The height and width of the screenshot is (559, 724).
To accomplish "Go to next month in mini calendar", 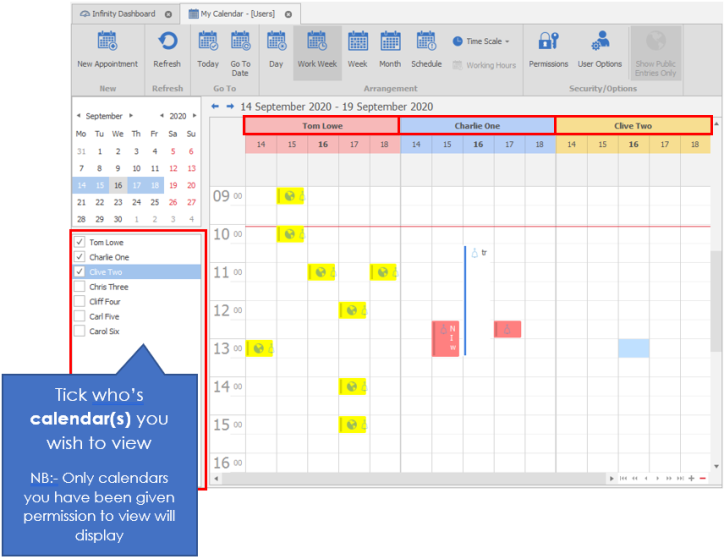I will click(130, 116).
